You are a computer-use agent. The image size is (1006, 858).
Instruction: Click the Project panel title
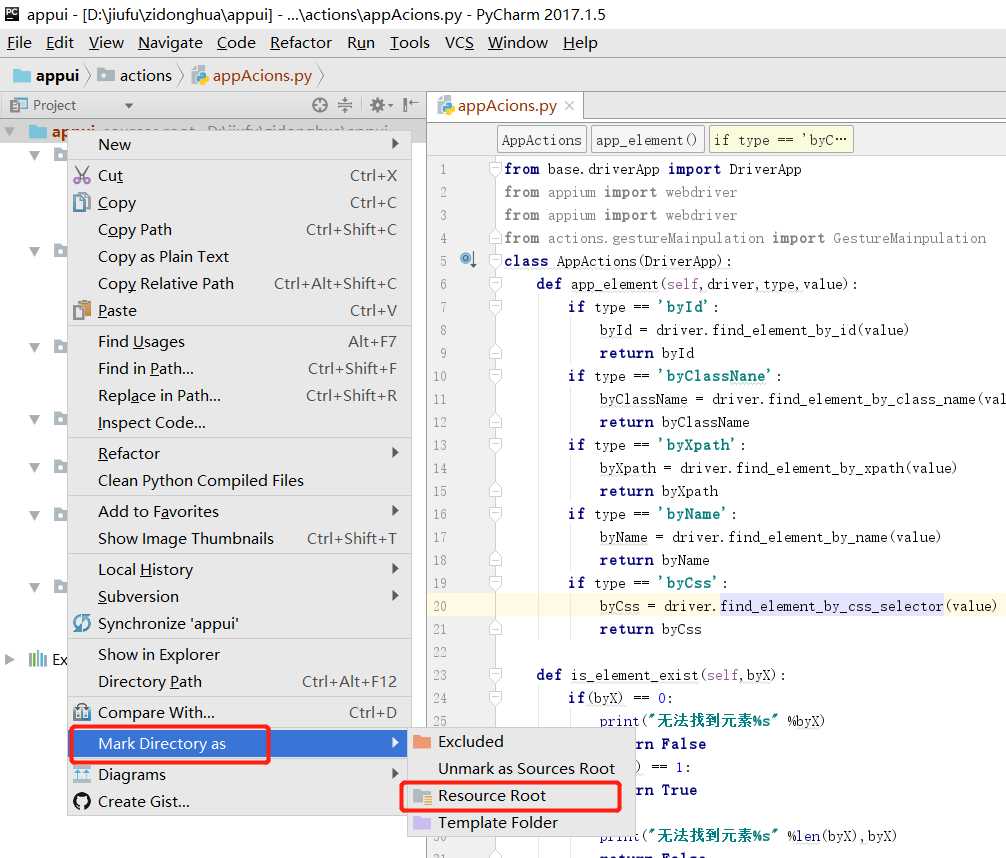tap(55, 105)
